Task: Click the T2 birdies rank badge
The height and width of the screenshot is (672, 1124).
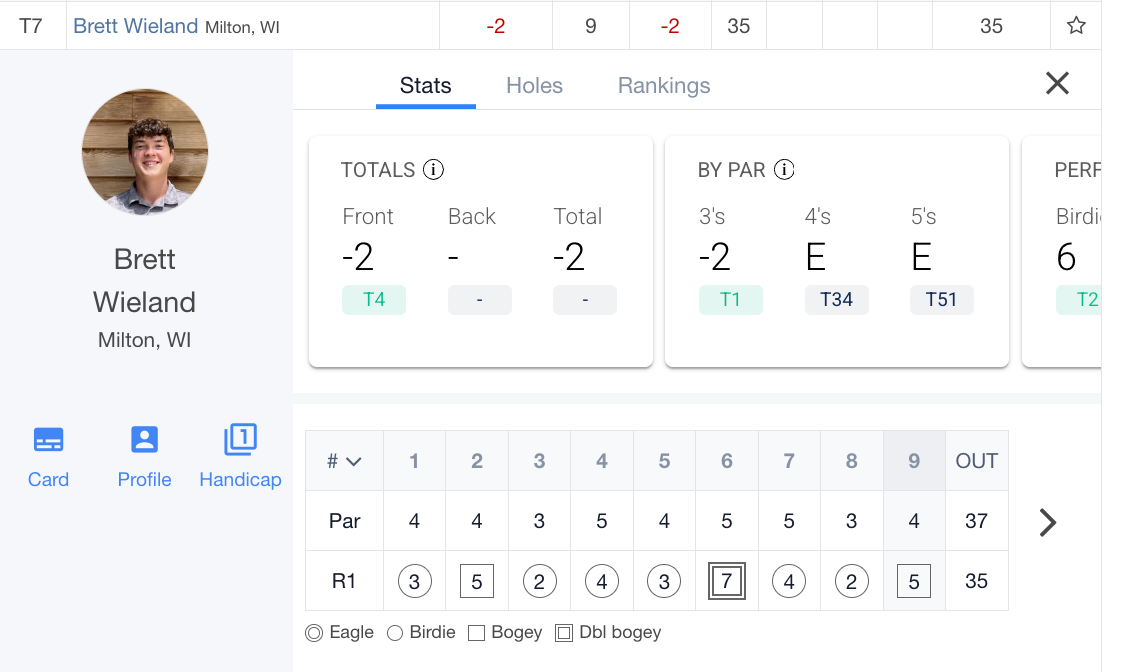Action: (1079, 300)
